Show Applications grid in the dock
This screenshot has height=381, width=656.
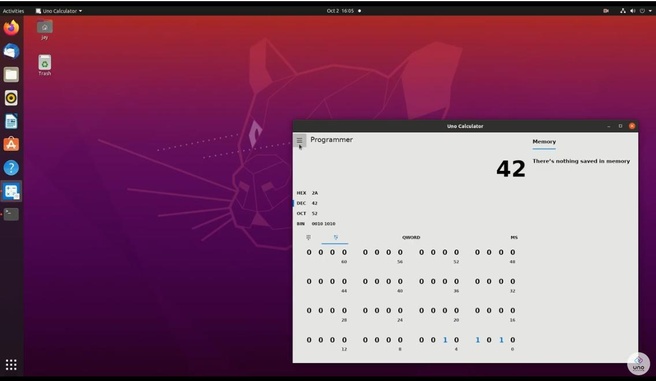[11, 365]
